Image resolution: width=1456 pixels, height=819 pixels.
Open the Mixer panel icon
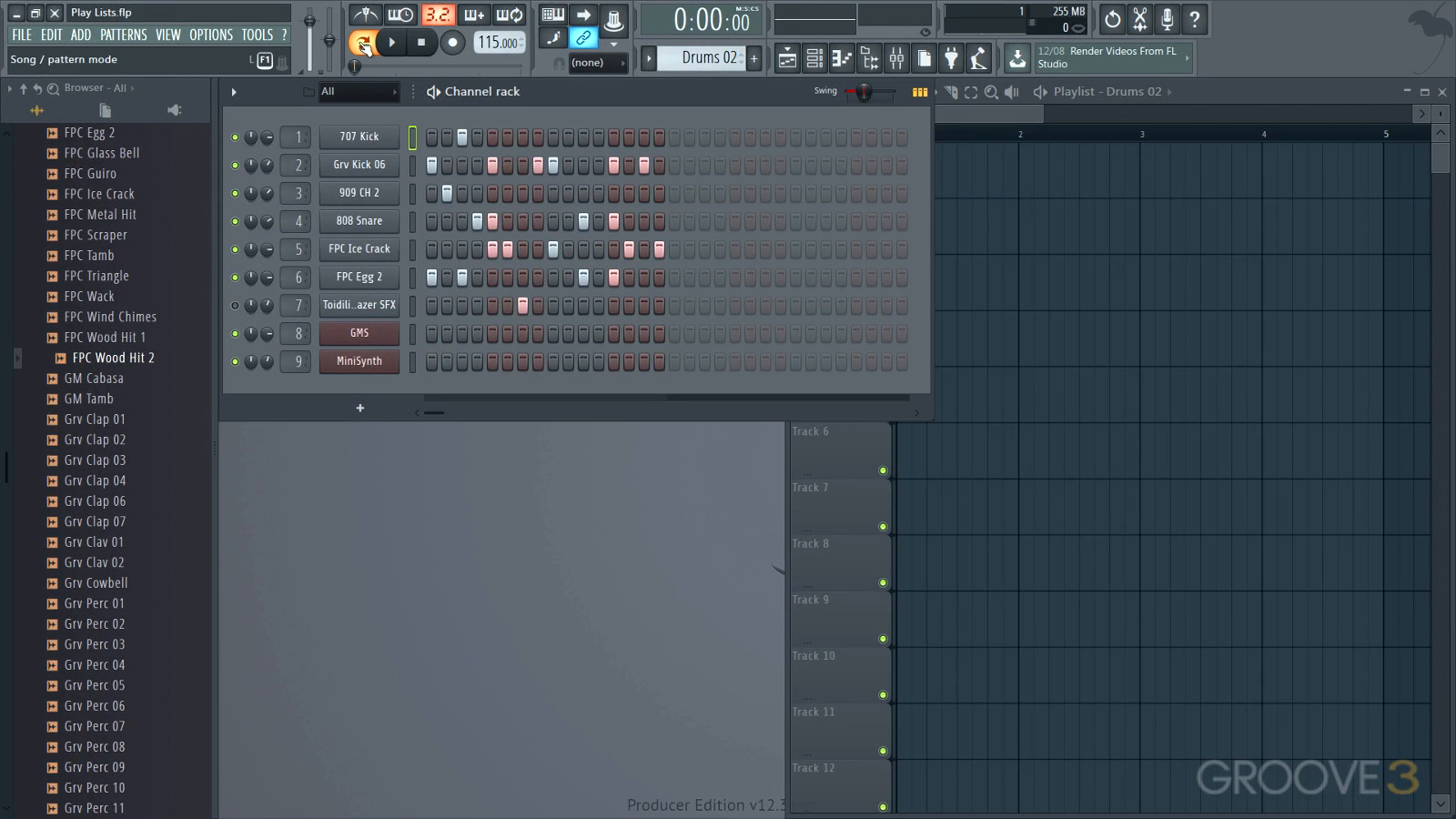point(898,57)
